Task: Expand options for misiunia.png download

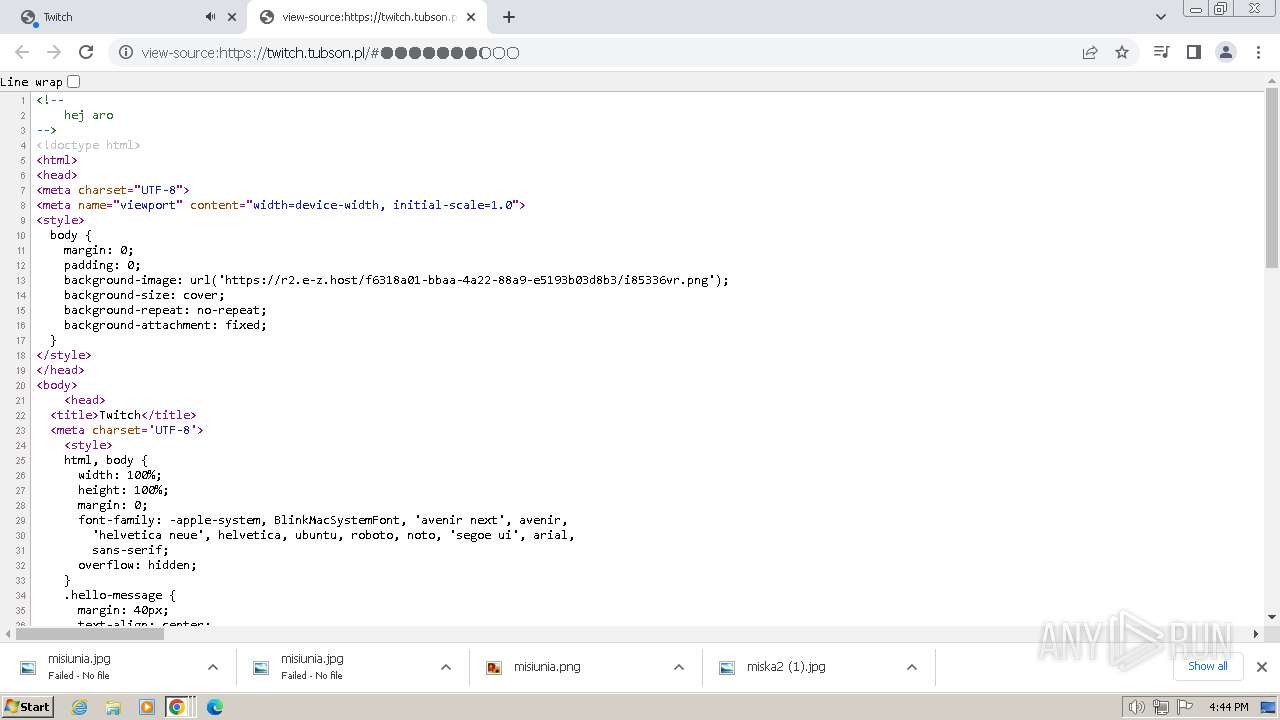Action: (x=679, y=667)
